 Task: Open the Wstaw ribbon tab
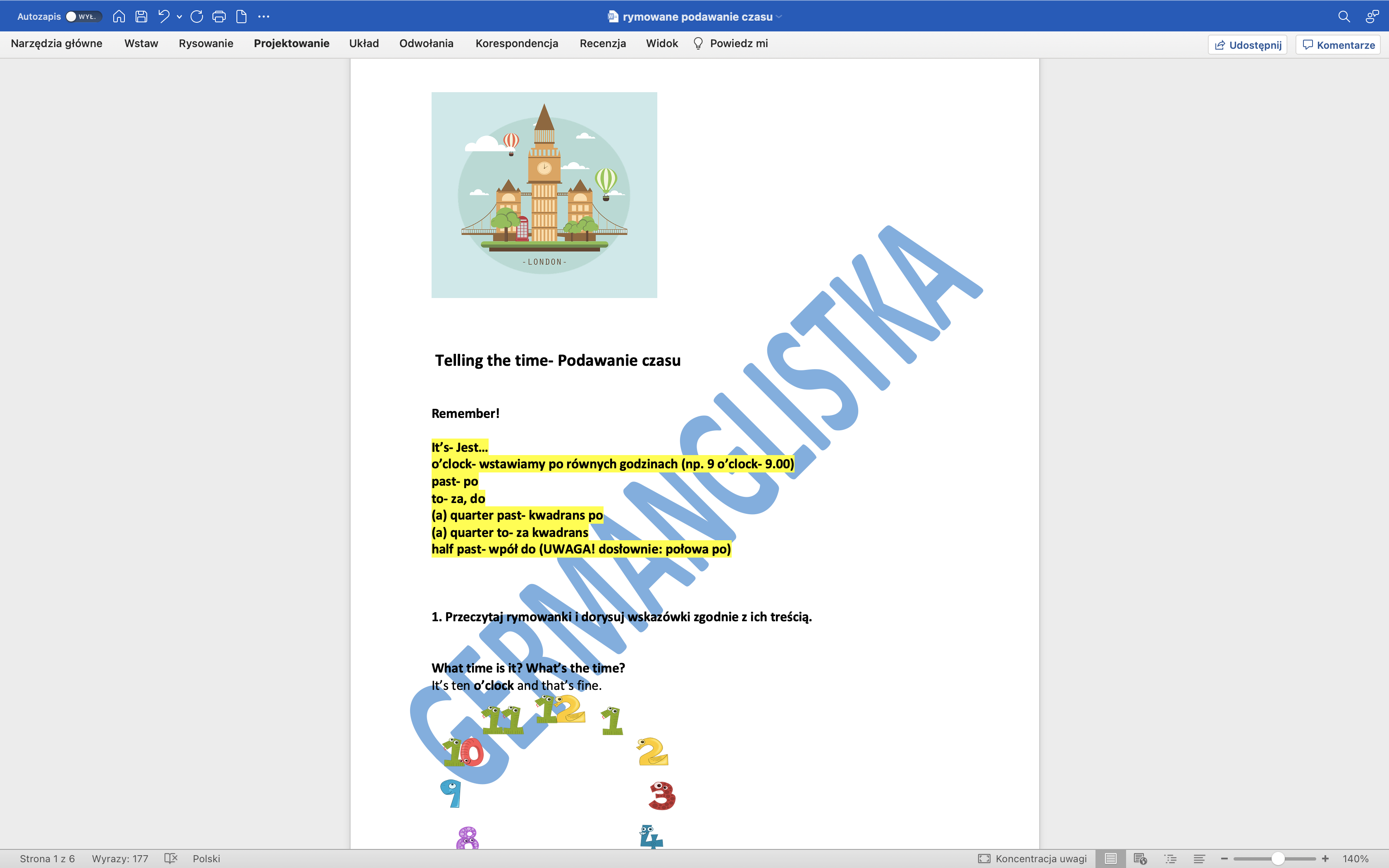141,44
